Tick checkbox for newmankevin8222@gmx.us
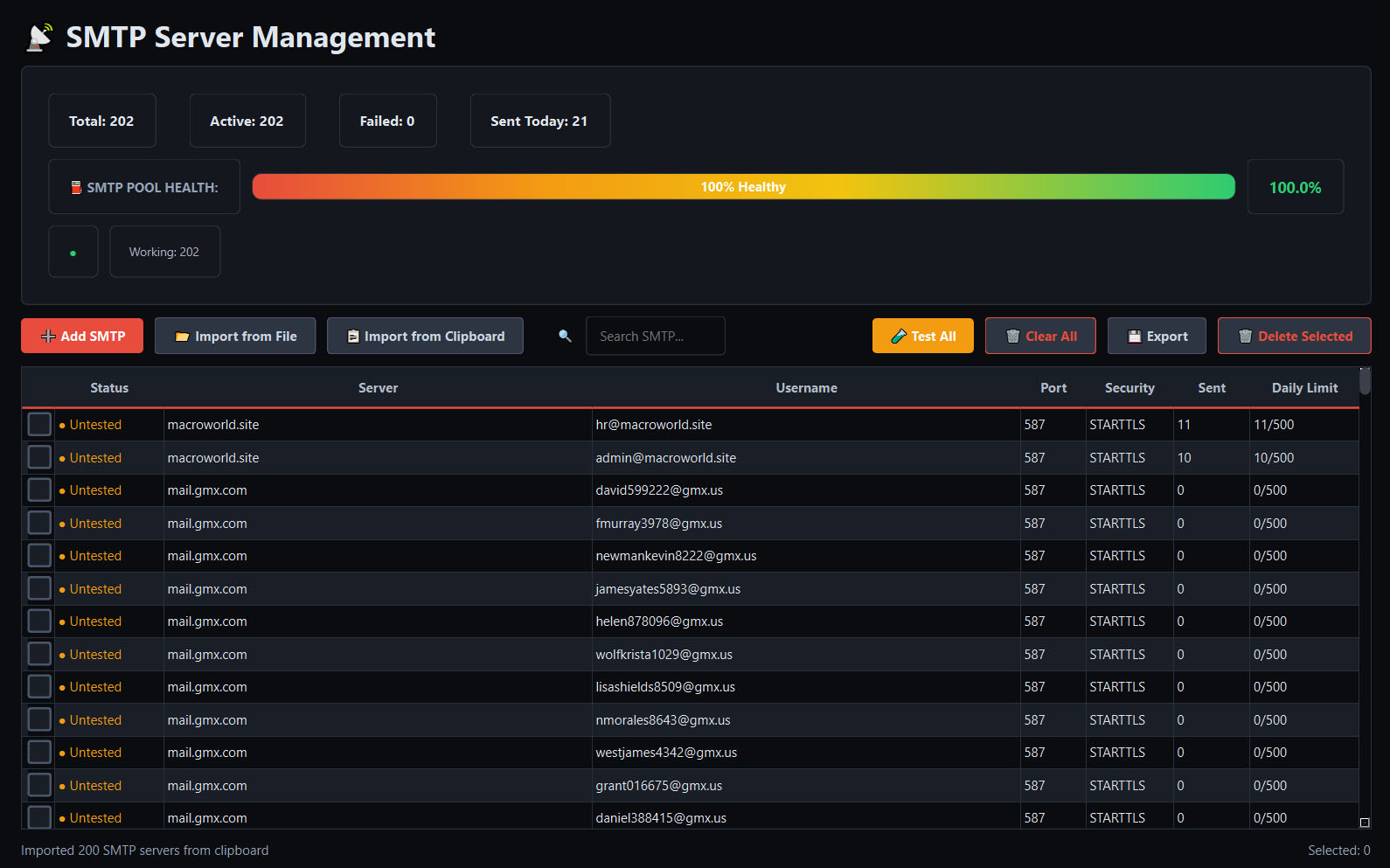1390x868 pixels. coord(39,555)
